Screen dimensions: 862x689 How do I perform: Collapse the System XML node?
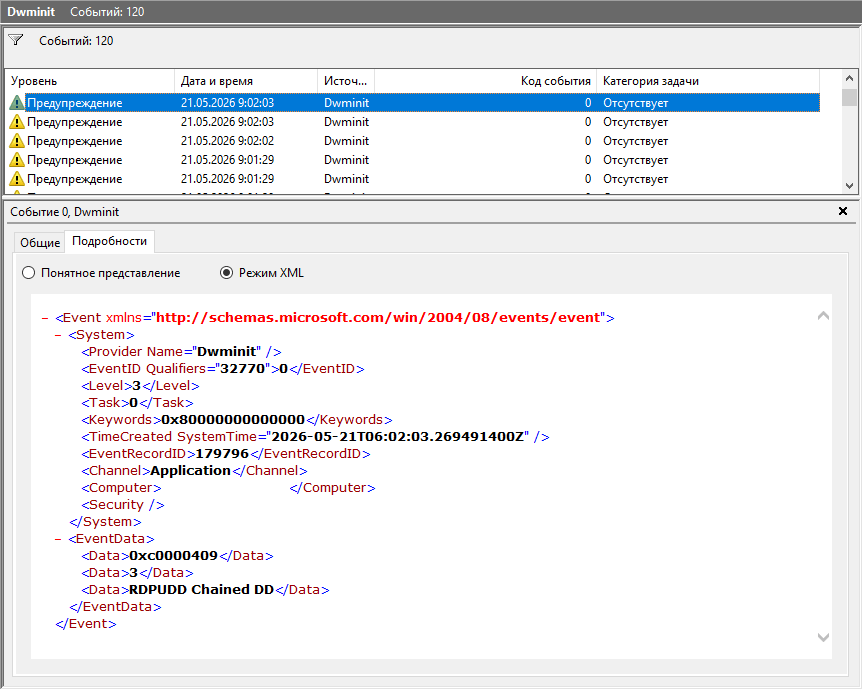pos(58,335)
